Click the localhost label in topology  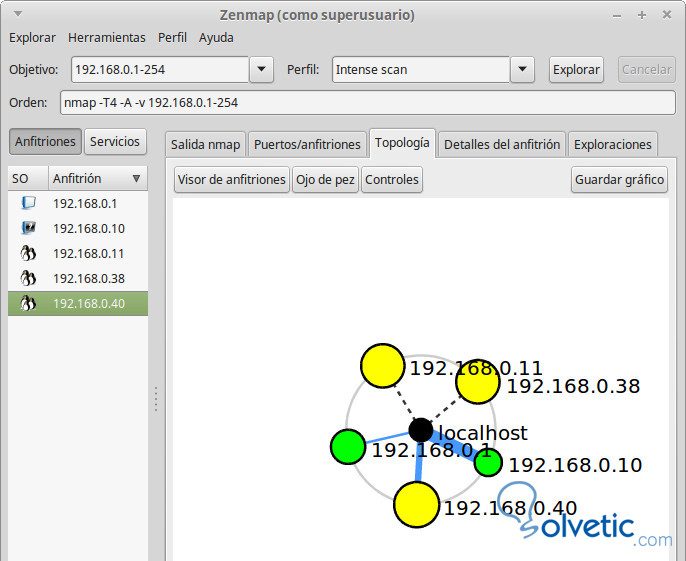(483, 433)
